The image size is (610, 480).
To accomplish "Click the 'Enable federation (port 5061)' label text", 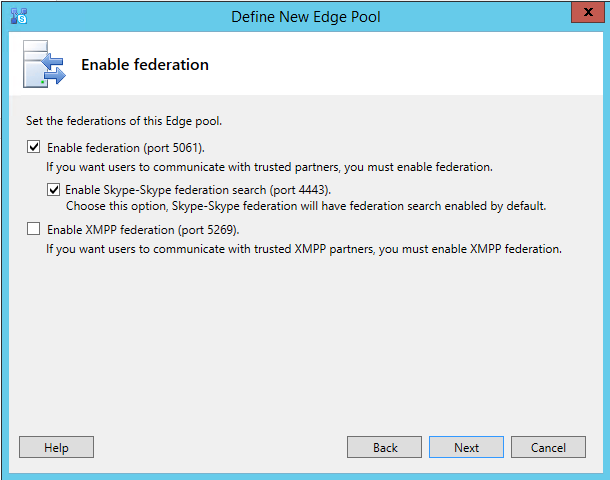I will point(126,148).
